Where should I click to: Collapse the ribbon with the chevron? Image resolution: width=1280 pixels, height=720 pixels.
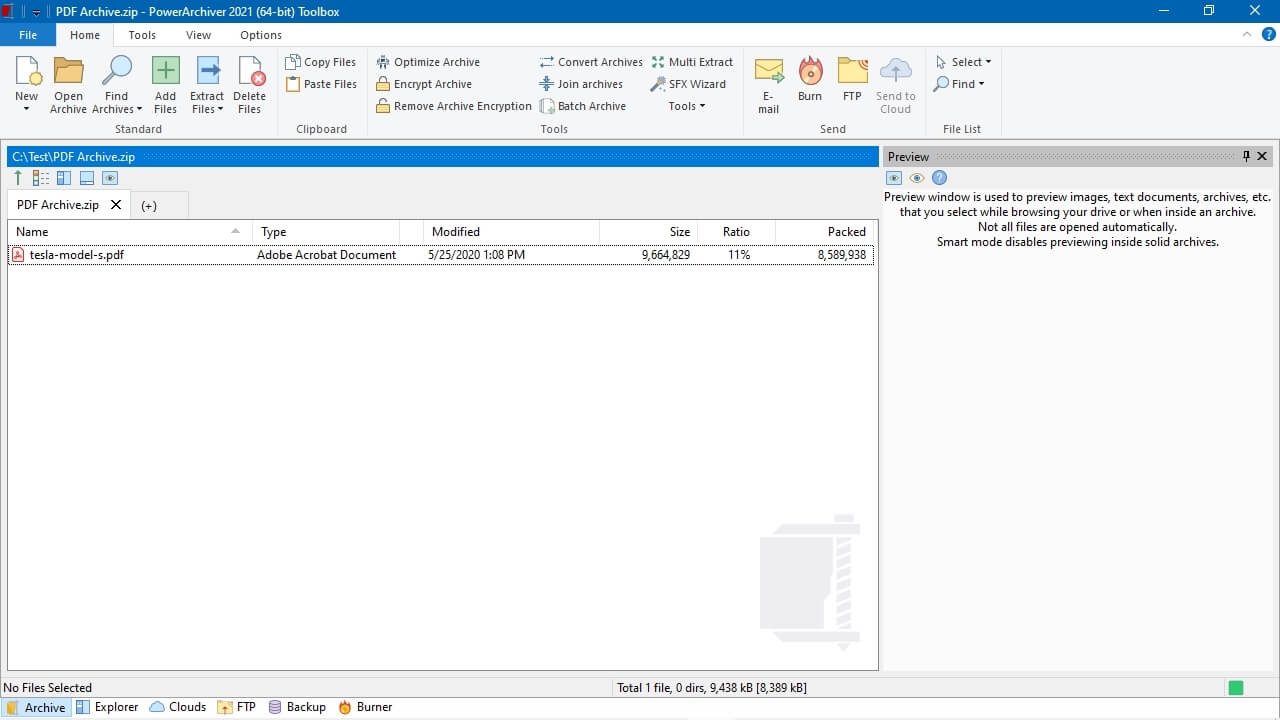1247,34
